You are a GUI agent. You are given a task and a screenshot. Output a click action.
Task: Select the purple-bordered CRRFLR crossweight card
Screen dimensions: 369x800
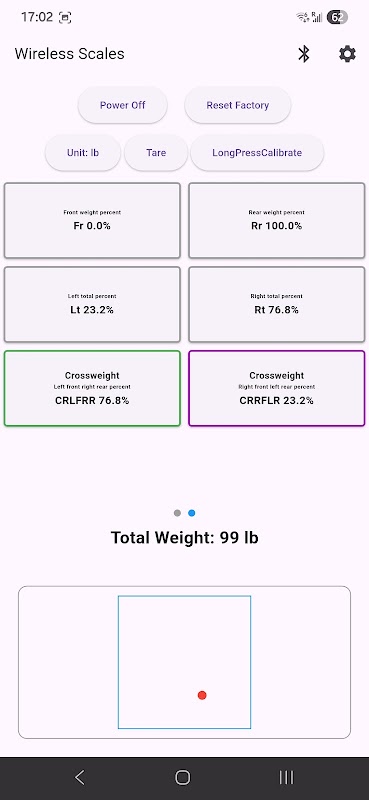(x=277, y=388)
